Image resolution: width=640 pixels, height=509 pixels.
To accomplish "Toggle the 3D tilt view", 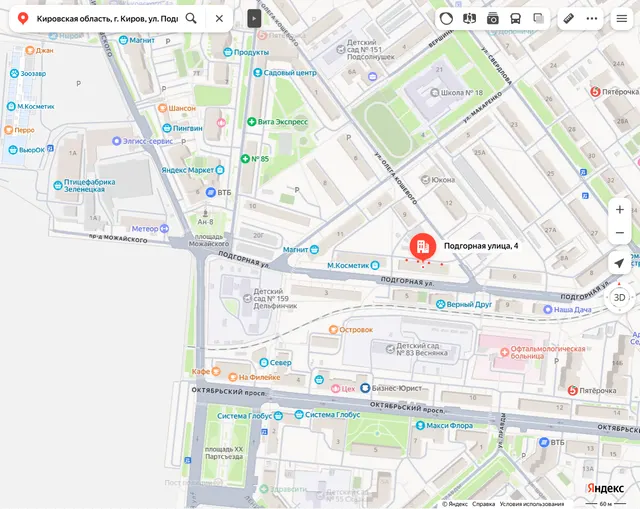I will pyautogui.click(x=620, y=298).
